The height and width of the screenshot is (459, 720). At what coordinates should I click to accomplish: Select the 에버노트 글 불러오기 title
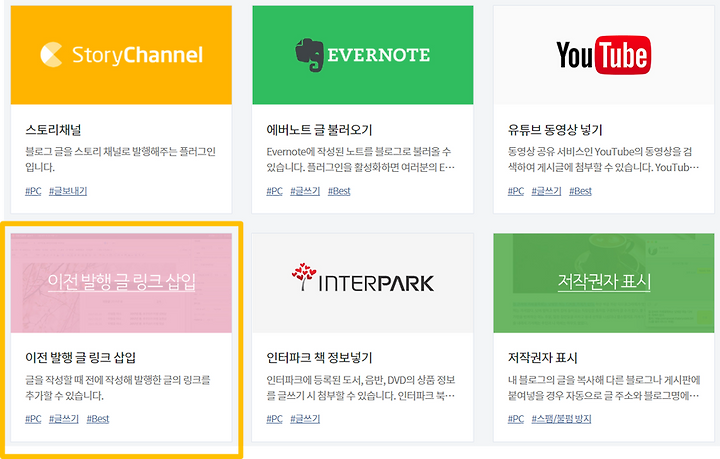(x=319, y=130)
